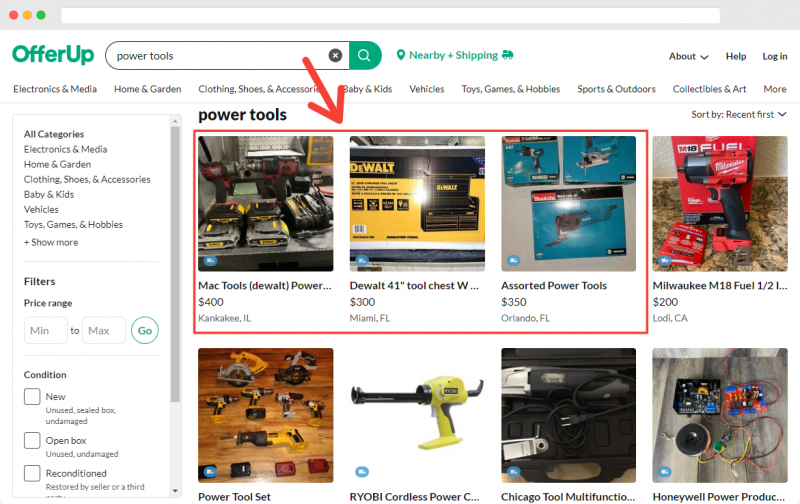Click the green search magnifier button

(365, 55)
